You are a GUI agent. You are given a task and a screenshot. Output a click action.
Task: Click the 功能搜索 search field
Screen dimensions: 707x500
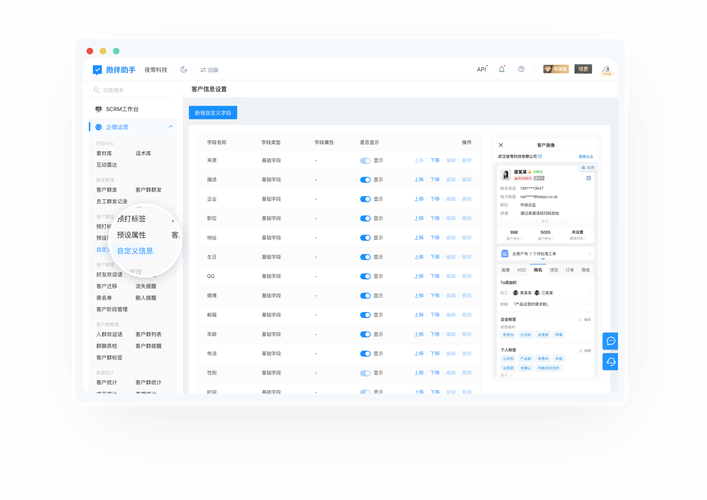tap(133, 90)
